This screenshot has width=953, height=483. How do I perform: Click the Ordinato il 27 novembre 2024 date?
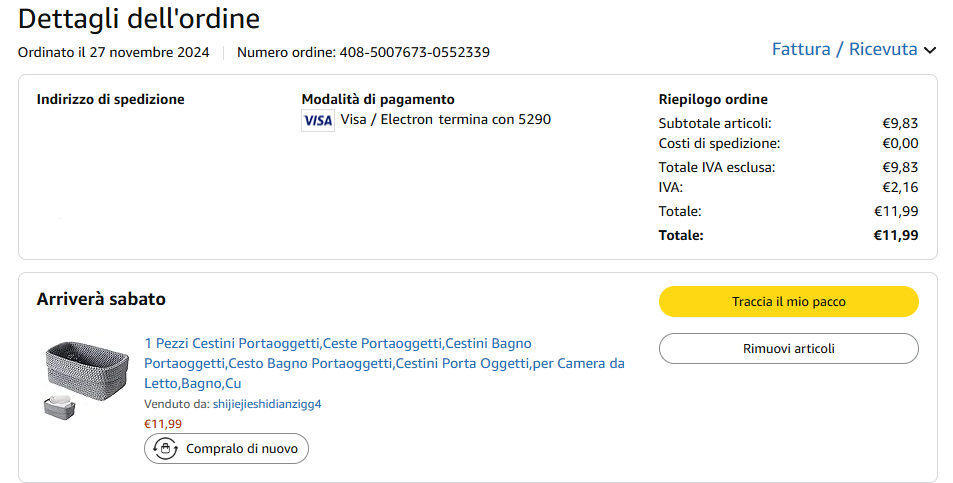pos(114,52)
